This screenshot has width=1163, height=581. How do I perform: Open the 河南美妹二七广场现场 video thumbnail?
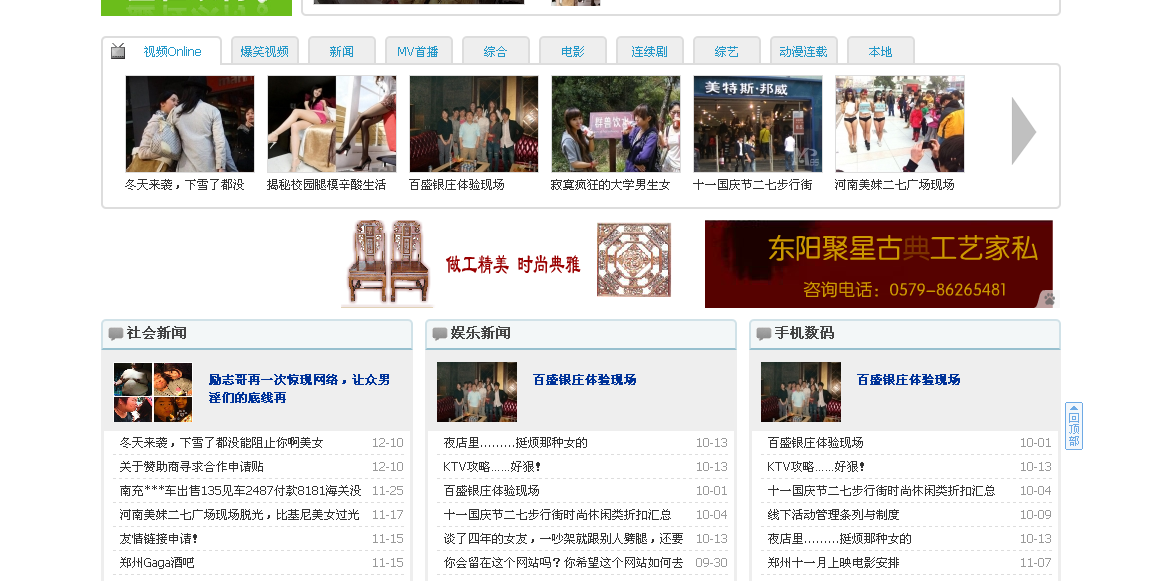click(x=899, y=123)
